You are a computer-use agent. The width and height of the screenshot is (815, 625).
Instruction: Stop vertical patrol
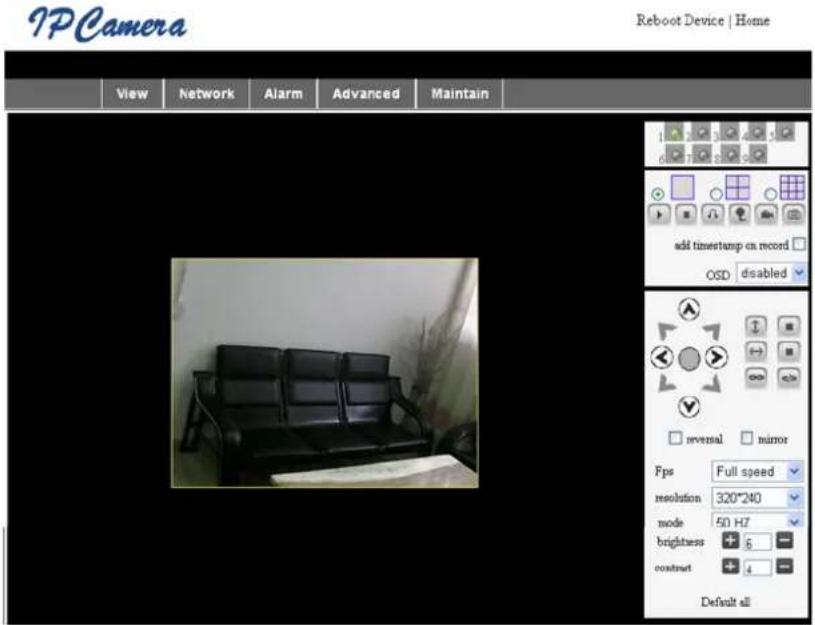788,326
